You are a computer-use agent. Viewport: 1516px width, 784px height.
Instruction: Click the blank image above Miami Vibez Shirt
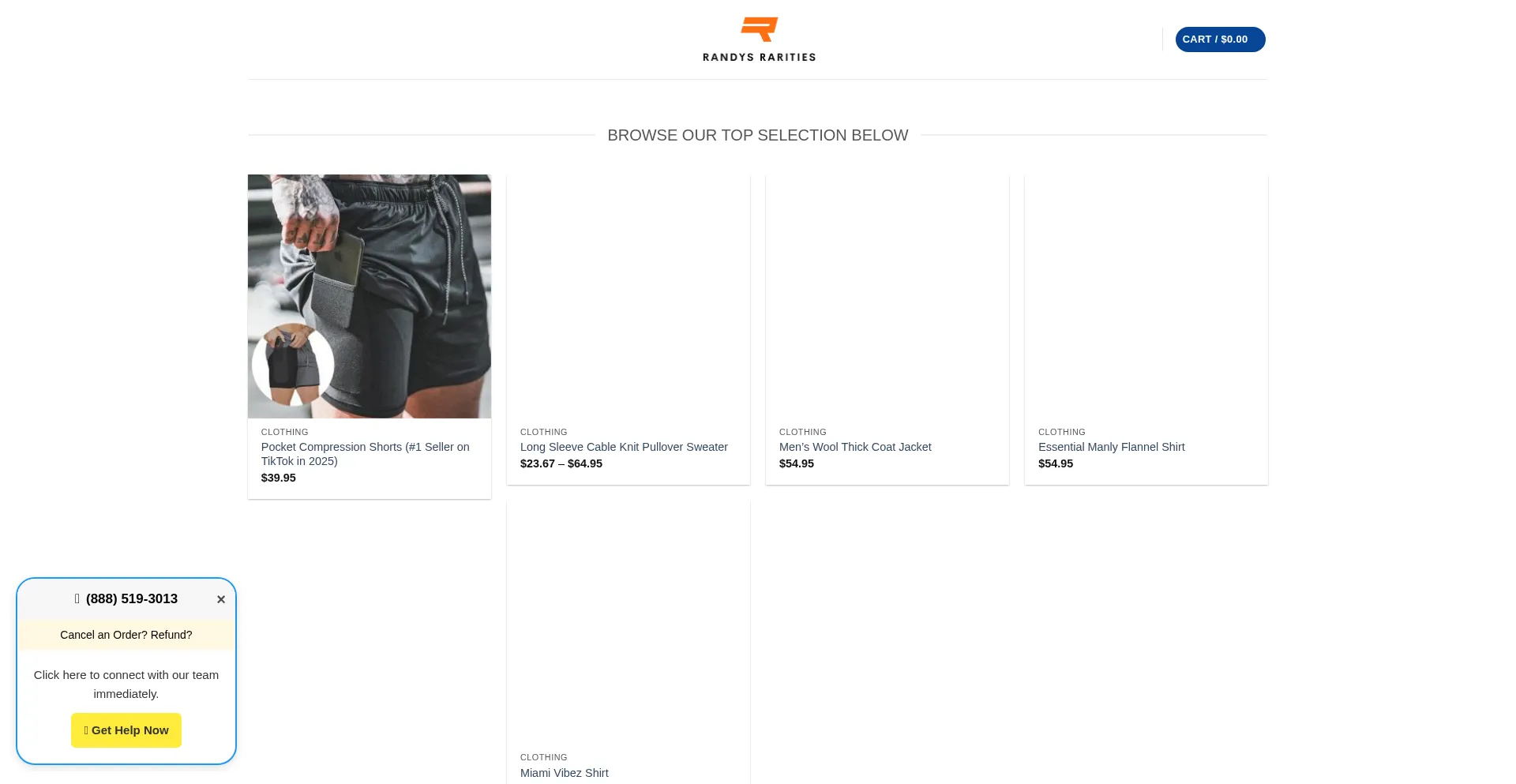(629, 622)
